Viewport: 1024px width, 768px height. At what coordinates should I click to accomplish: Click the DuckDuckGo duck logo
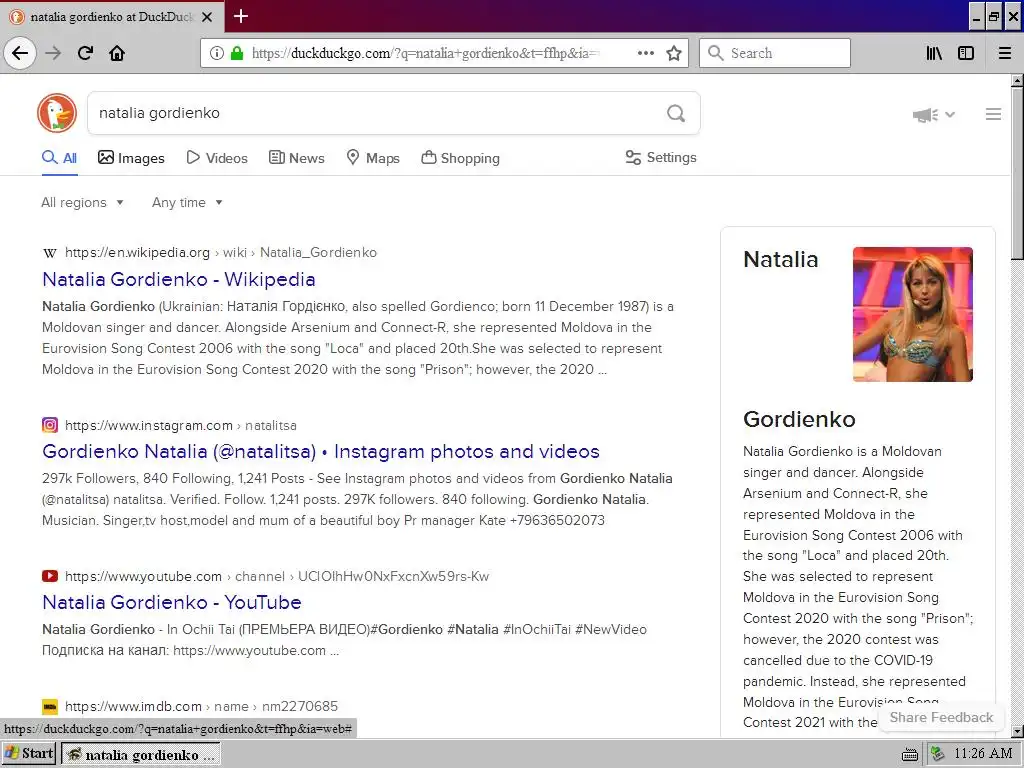click(57, 113)
